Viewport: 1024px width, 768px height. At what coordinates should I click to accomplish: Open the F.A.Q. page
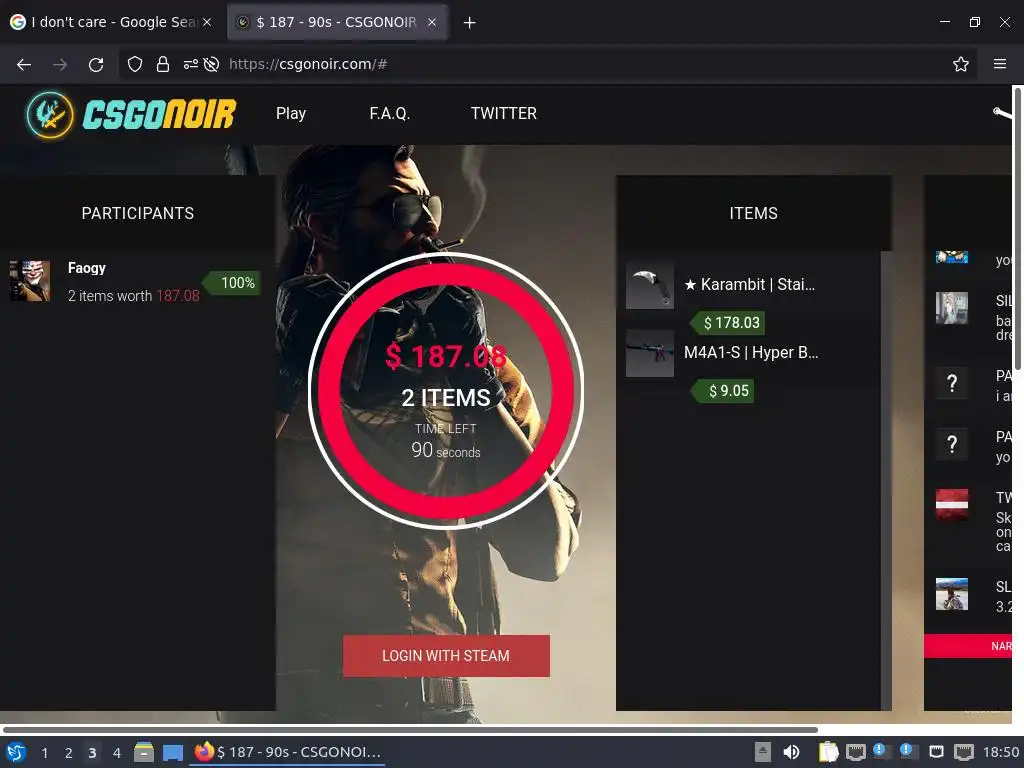point(389,114)
